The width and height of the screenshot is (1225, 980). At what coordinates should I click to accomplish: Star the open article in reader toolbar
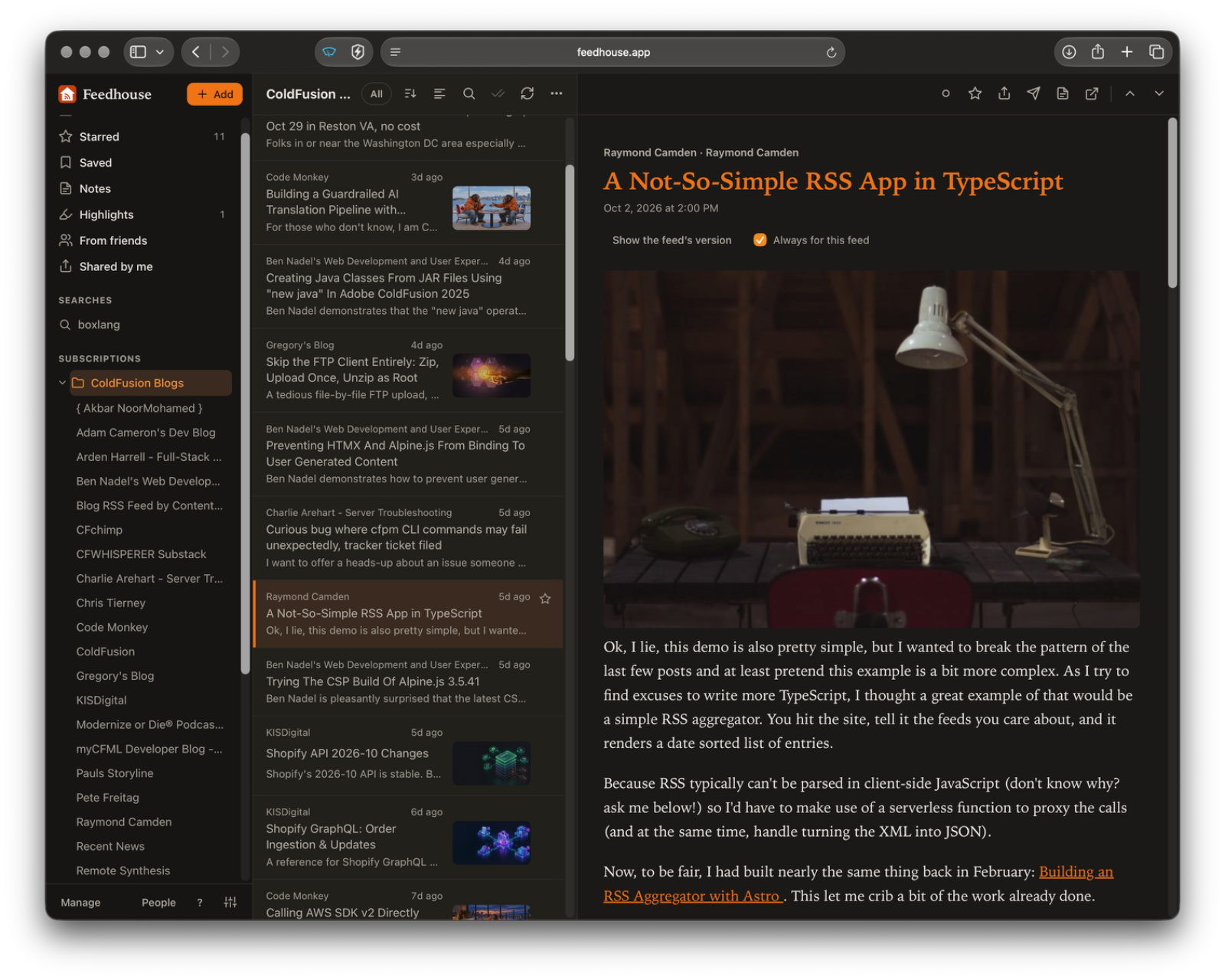pos(975,93)
